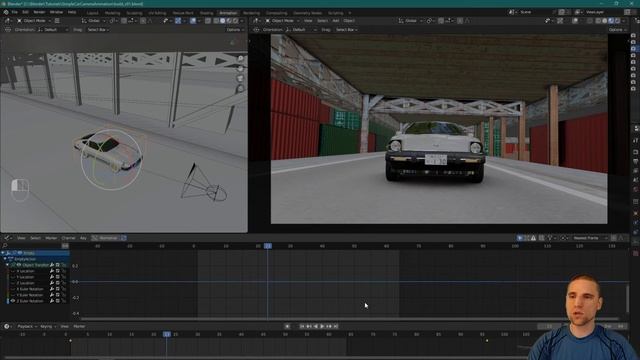Open Object Mode dropdown in left viewport
Viewport: 640px width, 360px height.
pyautogui.click(x=34, y=20)
